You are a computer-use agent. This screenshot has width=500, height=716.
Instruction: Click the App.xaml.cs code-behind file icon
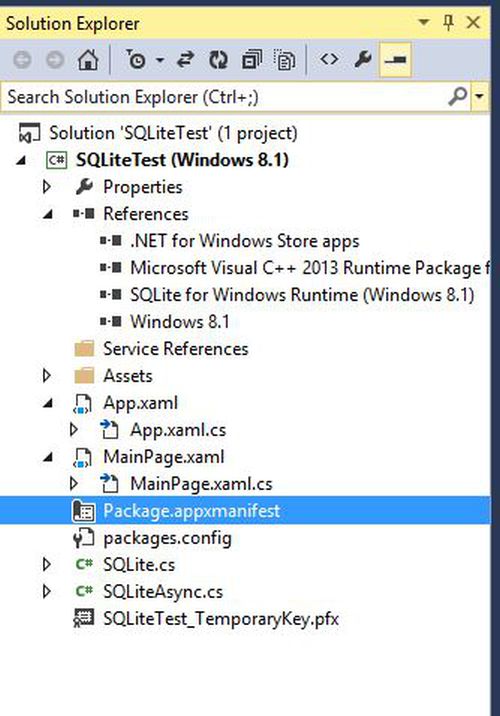click(110, 430)
